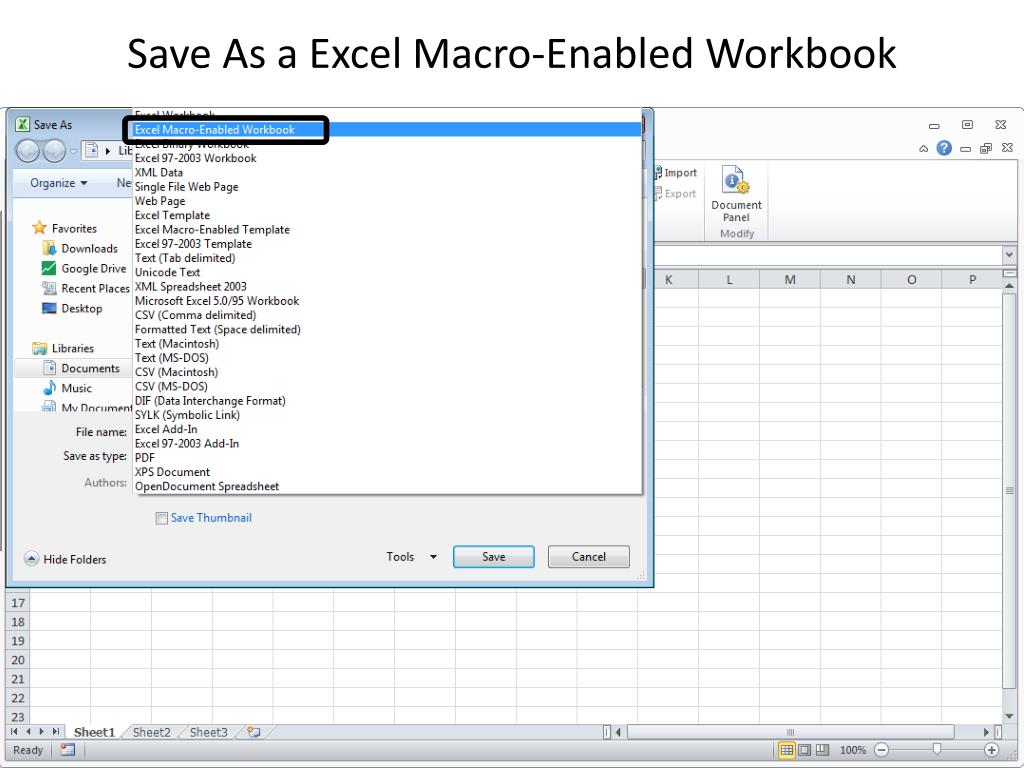Open Excel Help question mark
The image size is (1024, 768).
[x=944, y=148]
